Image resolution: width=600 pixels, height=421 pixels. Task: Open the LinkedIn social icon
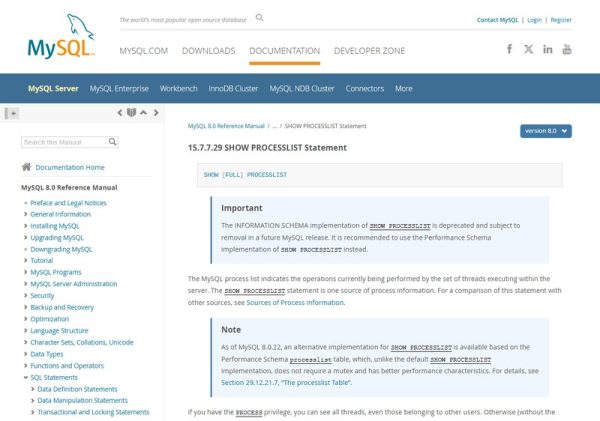[548, 49]
